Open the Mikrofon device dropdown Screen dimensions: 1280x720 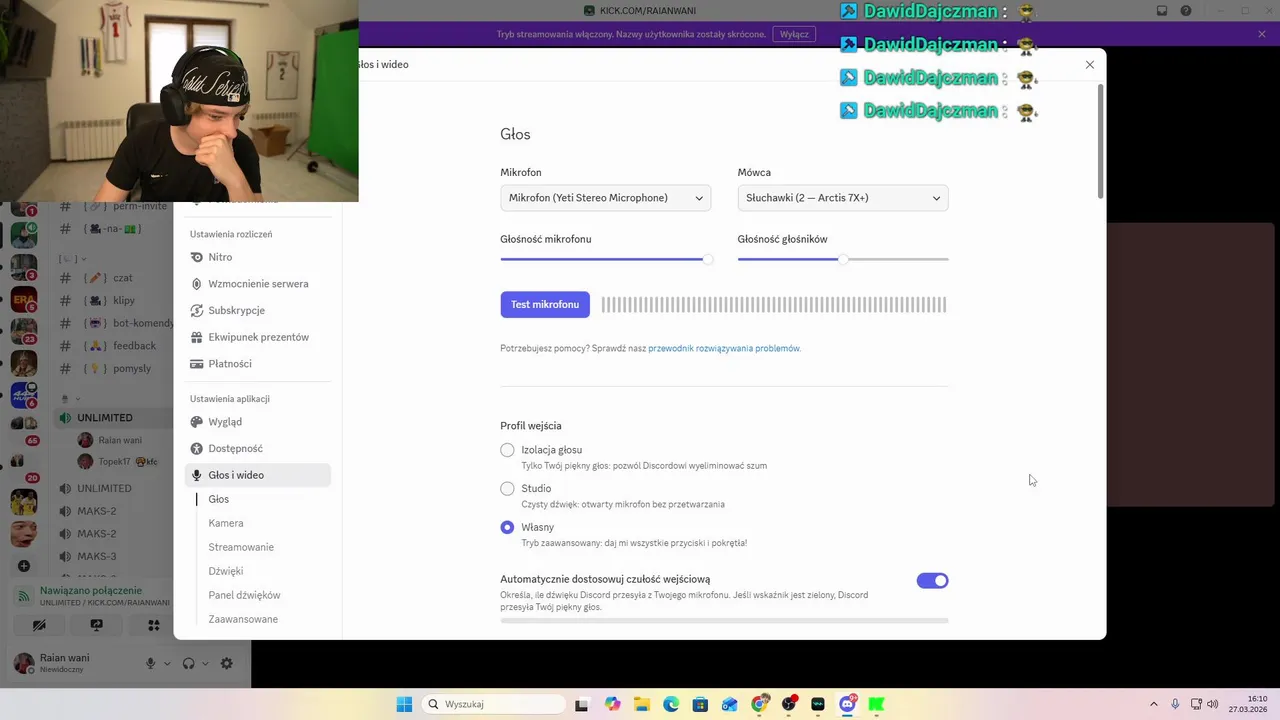[x=605, y=198]
